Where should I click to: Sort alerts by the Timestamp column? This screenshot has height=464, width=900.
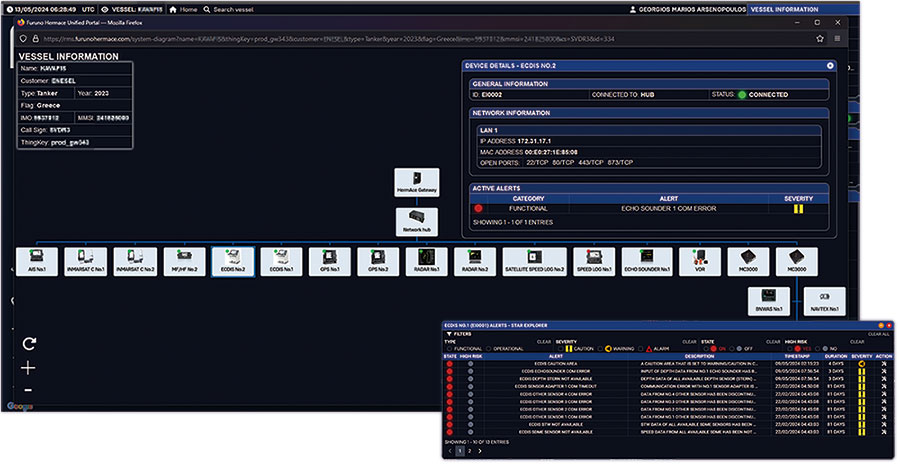pyautogui.click(x=796, y=356)
